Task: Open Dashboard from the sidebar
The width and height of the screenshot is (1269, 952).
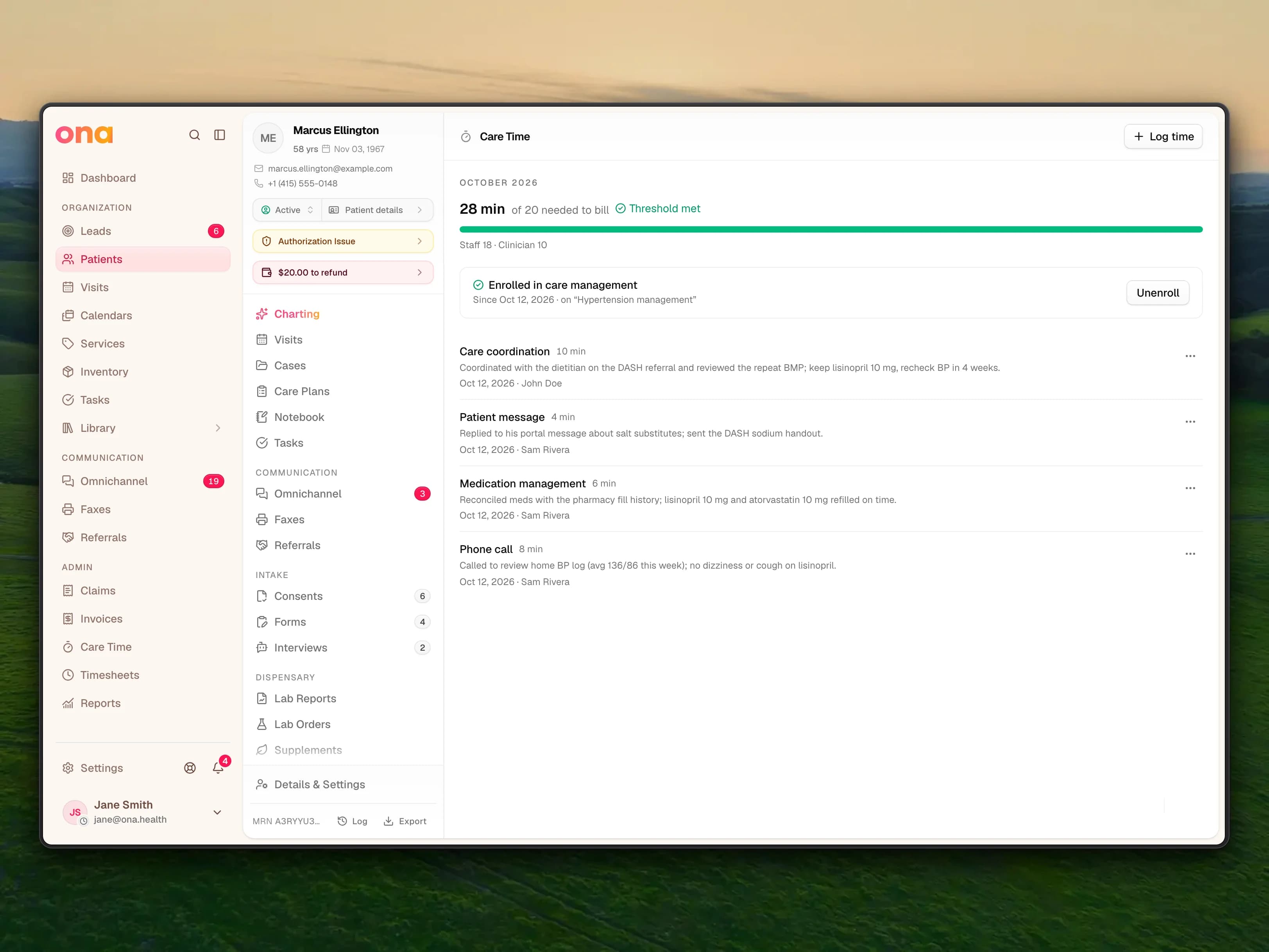Action: pyautogui.click(x=143, y=178)
